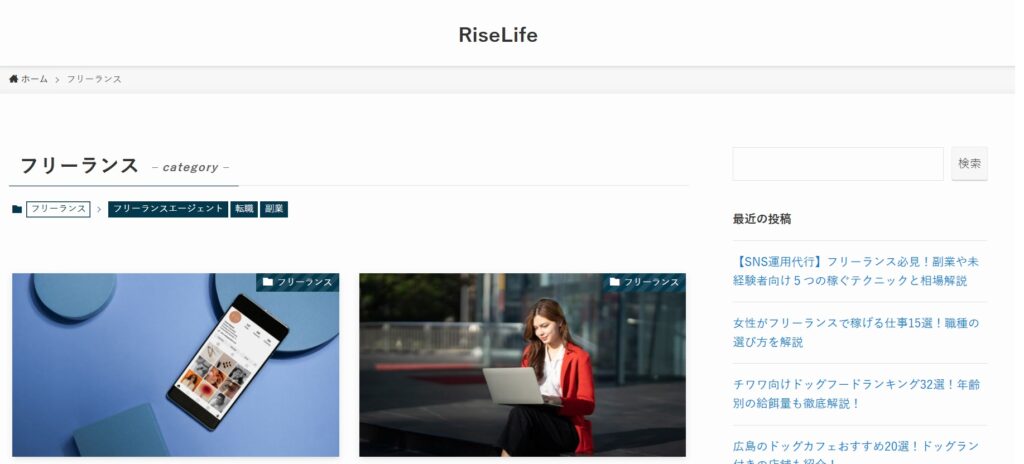The image size is (1024, 464).
Task: Open the woman with laptop article thumbnail
Action: pos(522,365)
